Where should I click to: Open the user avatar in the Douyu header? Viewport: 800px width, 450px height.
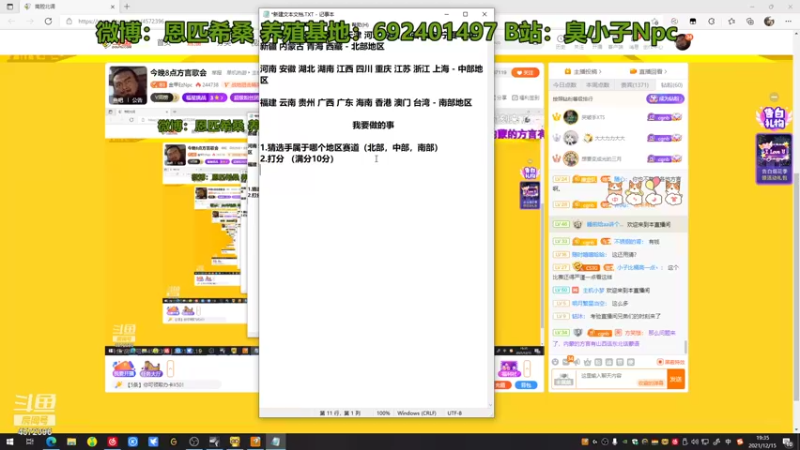[x=682, y=42]
